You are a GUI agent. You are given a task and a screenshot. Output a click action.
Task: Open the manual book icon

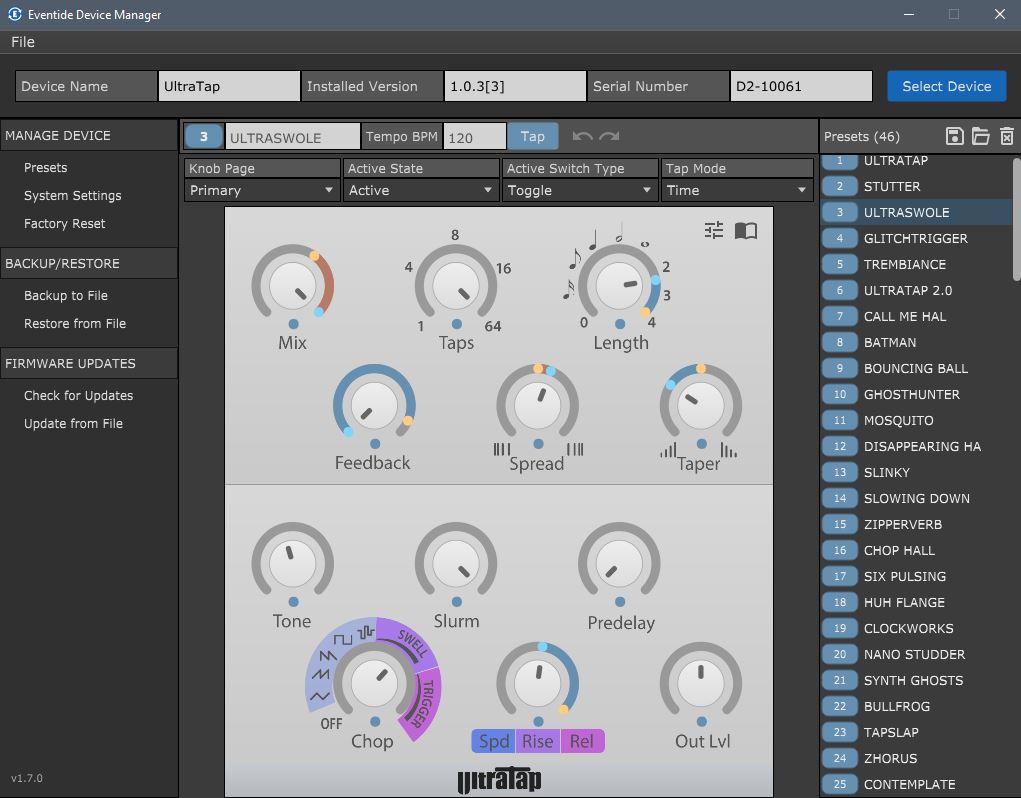tap(746, 230)
